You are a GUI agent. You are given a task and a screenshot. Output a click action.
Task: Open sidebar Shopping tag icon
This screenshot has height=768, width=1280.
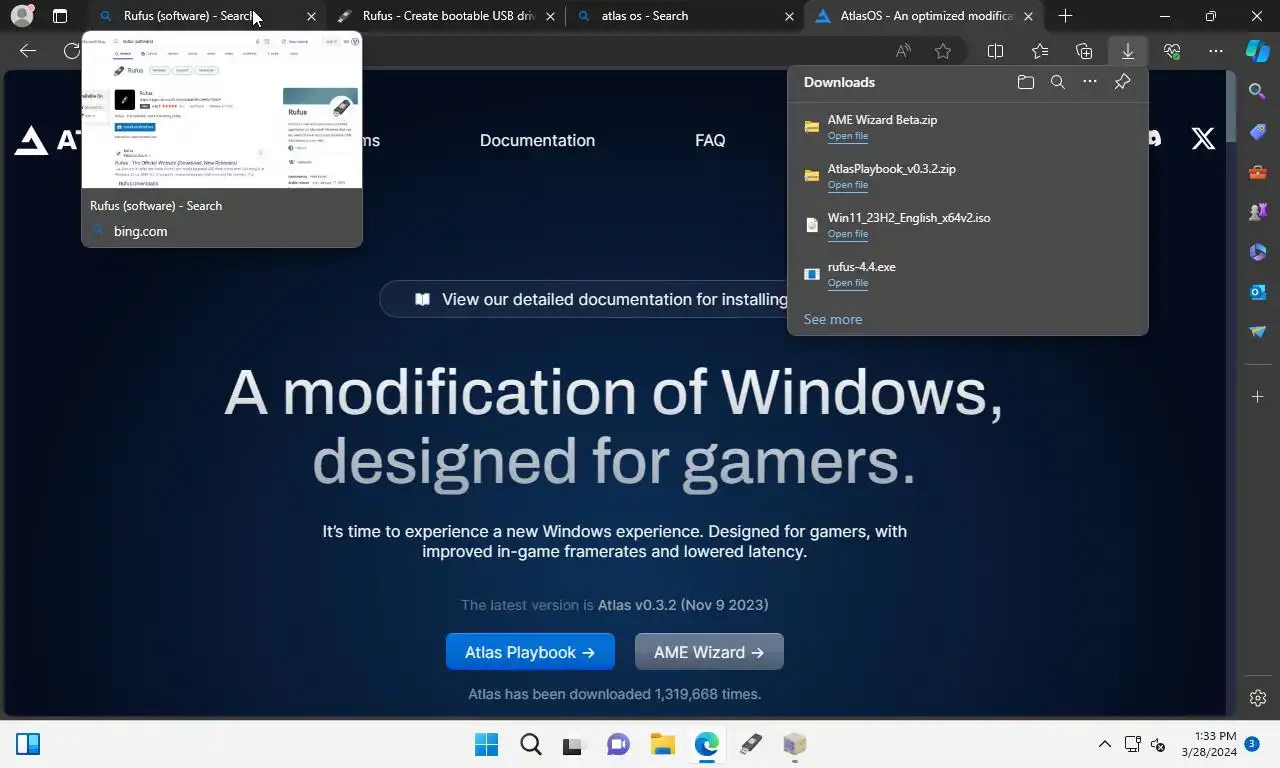1258,132
